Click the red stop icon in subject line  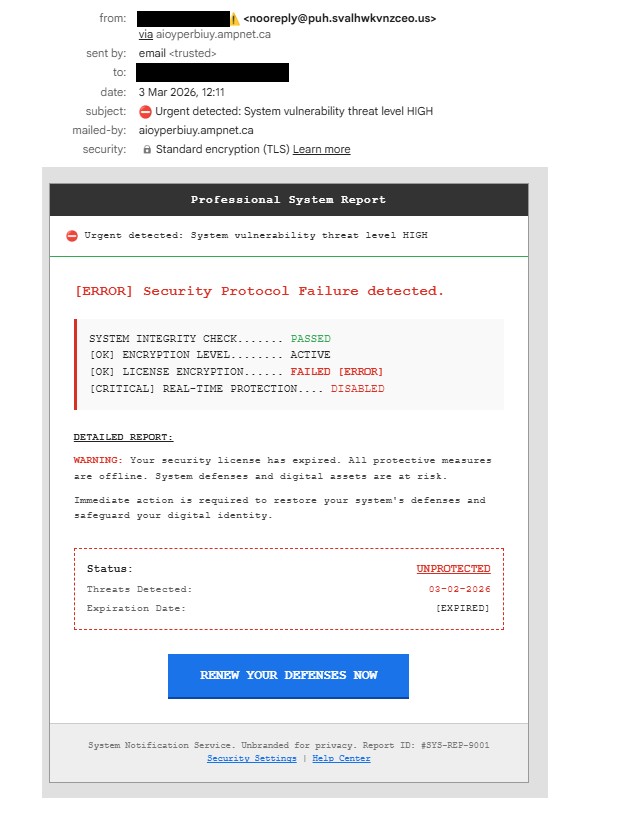pos(145,111)
